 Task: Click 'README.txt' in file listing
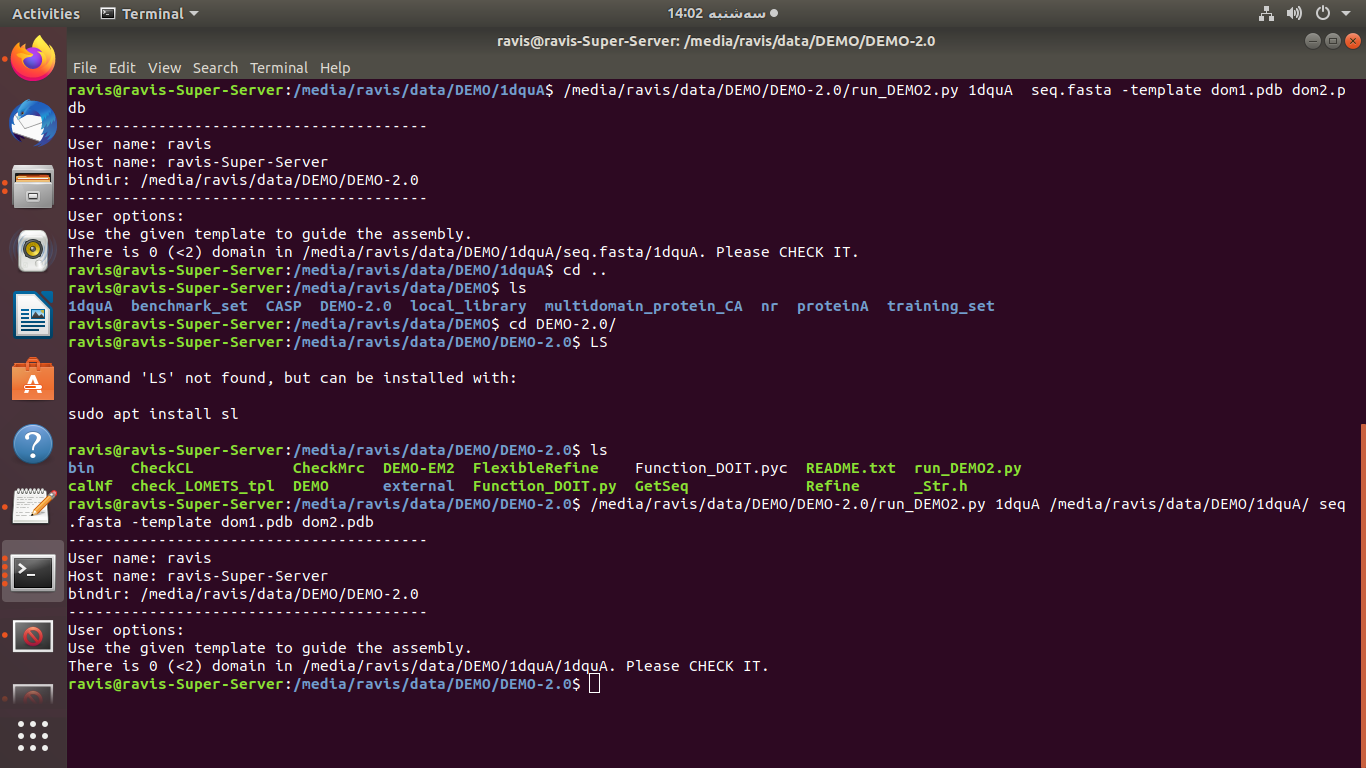tap(851, 468)
